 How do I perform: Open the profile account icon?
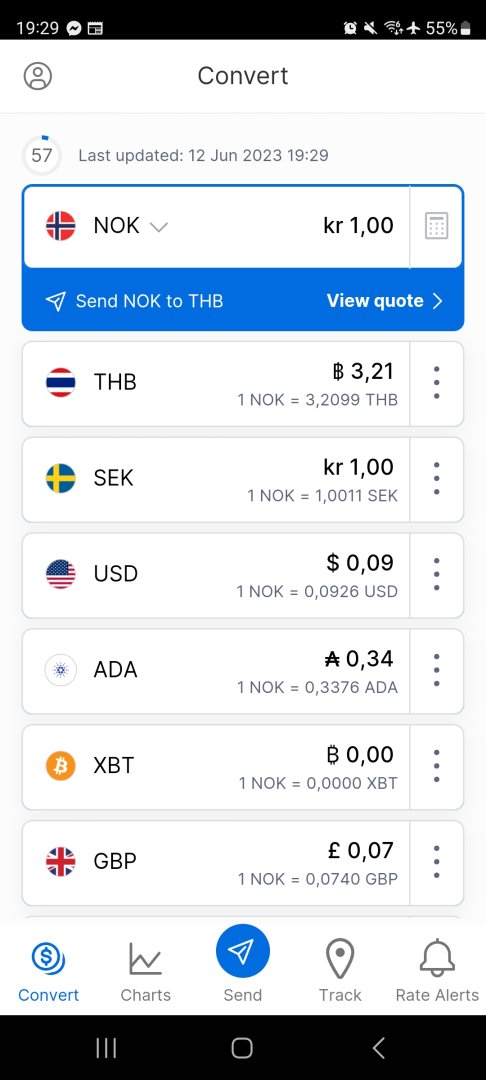pos(38,76)
